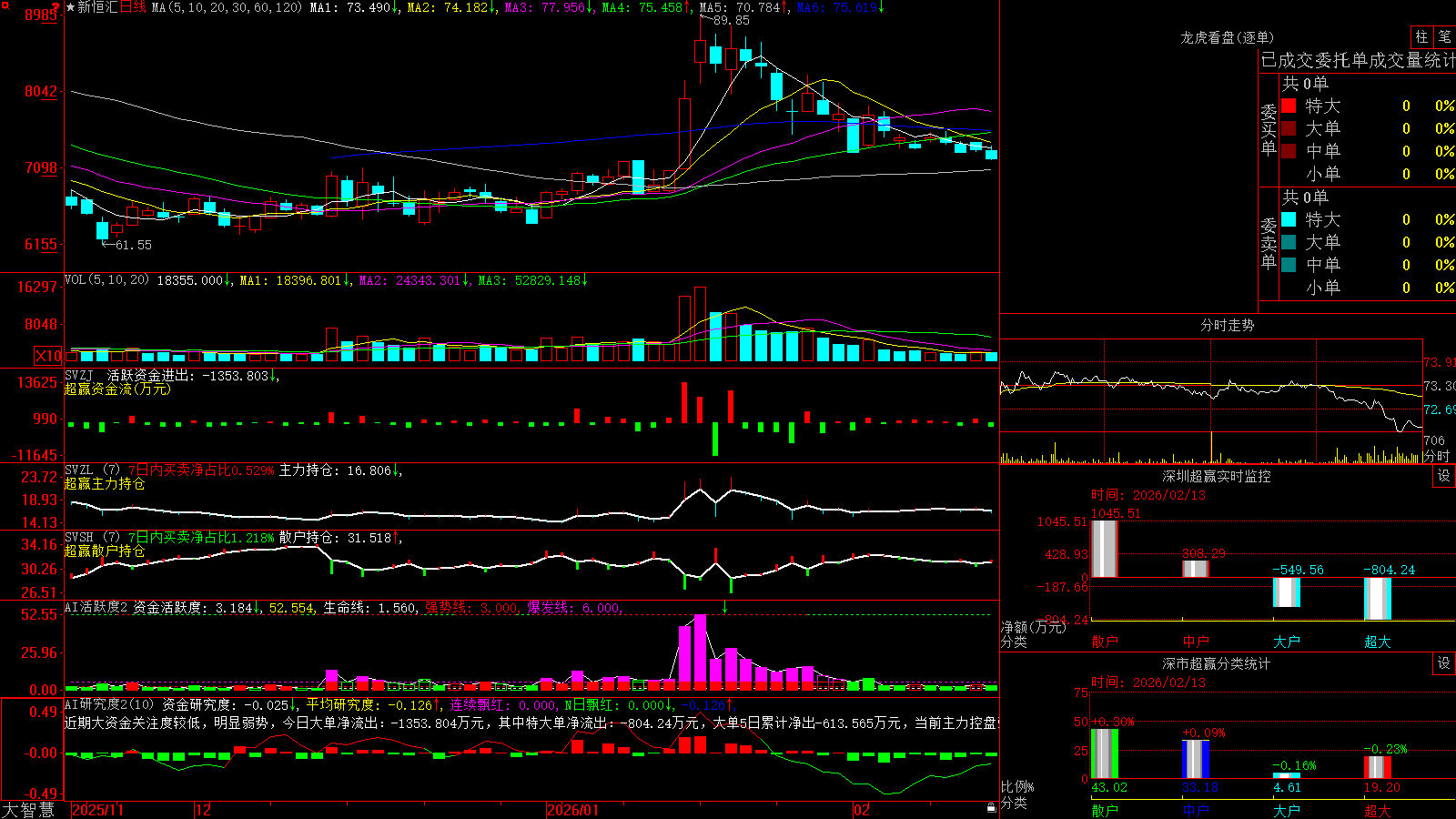Click the 大户 net-amount bar showing -549.56
Screen dimensions: 1456x819
(1286, 592)
